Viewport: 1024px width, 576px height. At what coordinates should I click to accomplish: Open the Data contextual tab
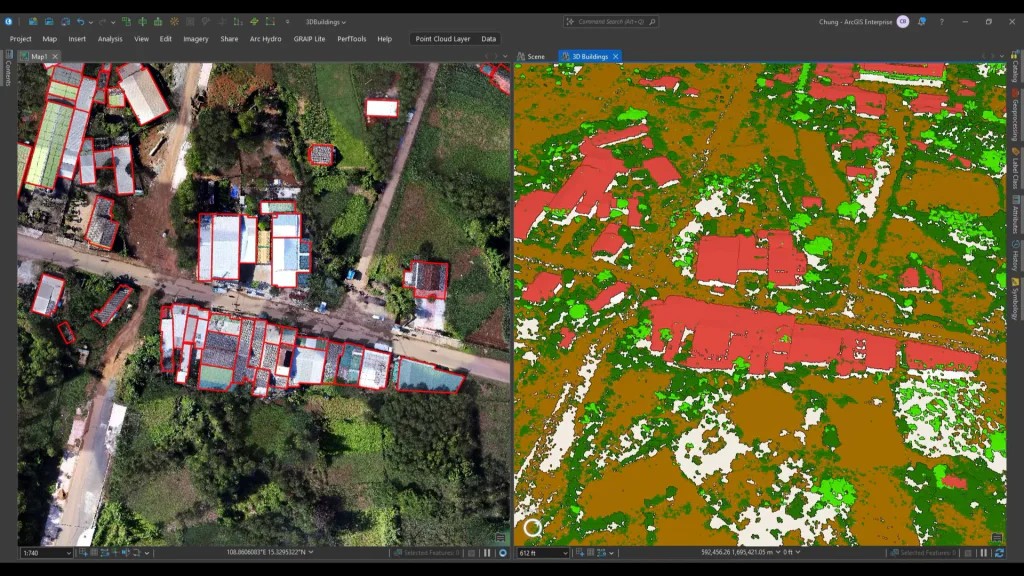(488, 39)
